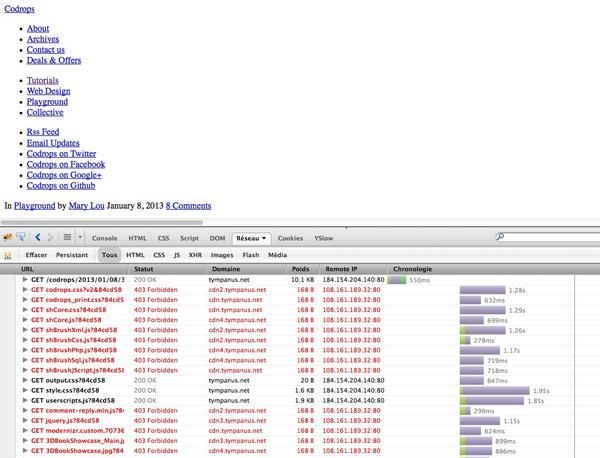Toggle the XHR request filter
The height and width of the screenshot is (458, 600).
pos(196,255)
